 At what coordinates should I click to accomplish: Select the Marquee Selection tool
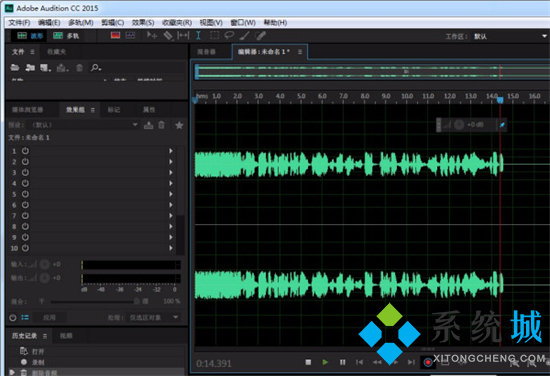(x=214, y=35)
